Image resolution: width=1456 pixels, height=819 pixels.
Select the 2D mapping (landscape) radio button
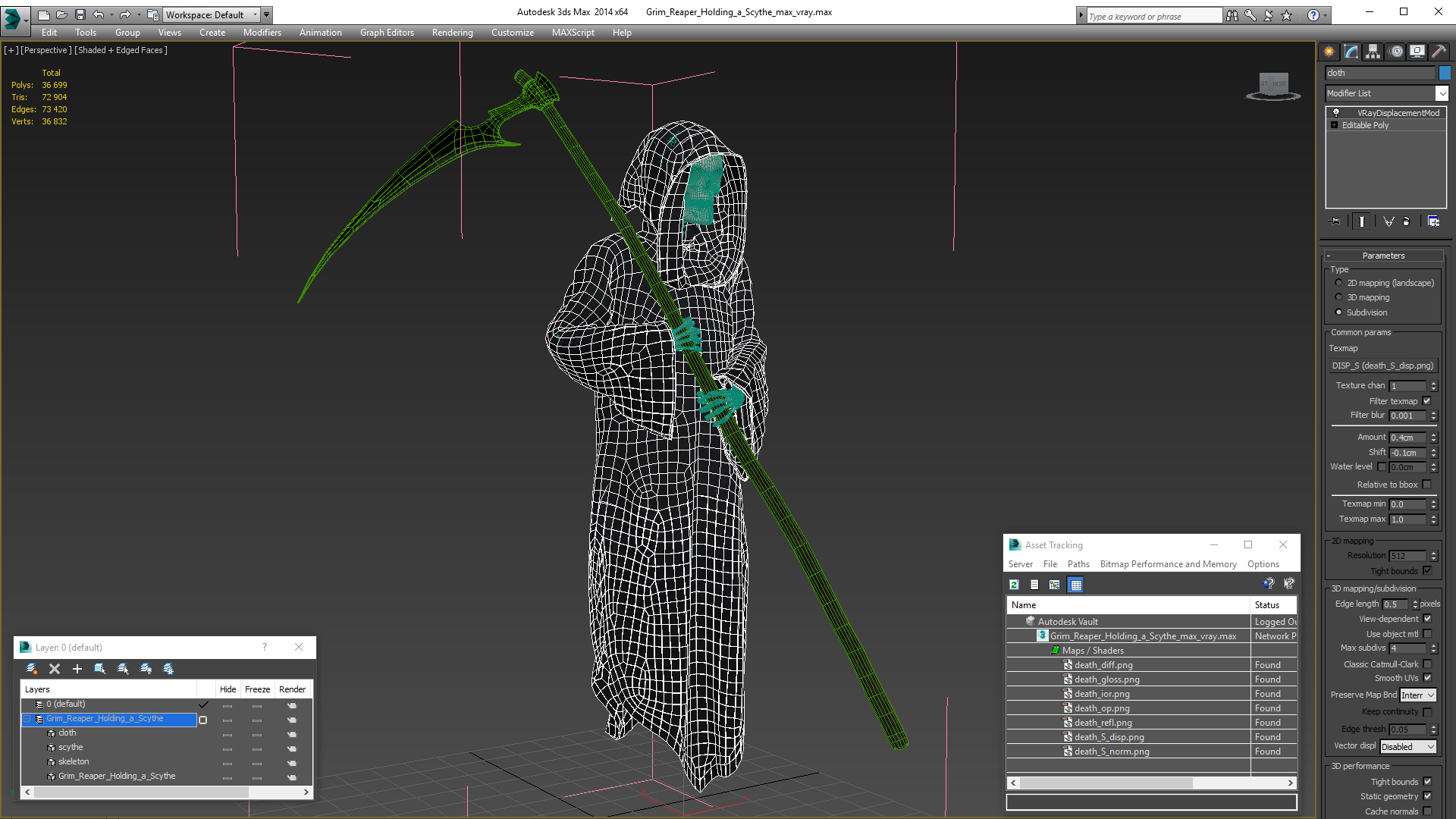click(1338, 283)
